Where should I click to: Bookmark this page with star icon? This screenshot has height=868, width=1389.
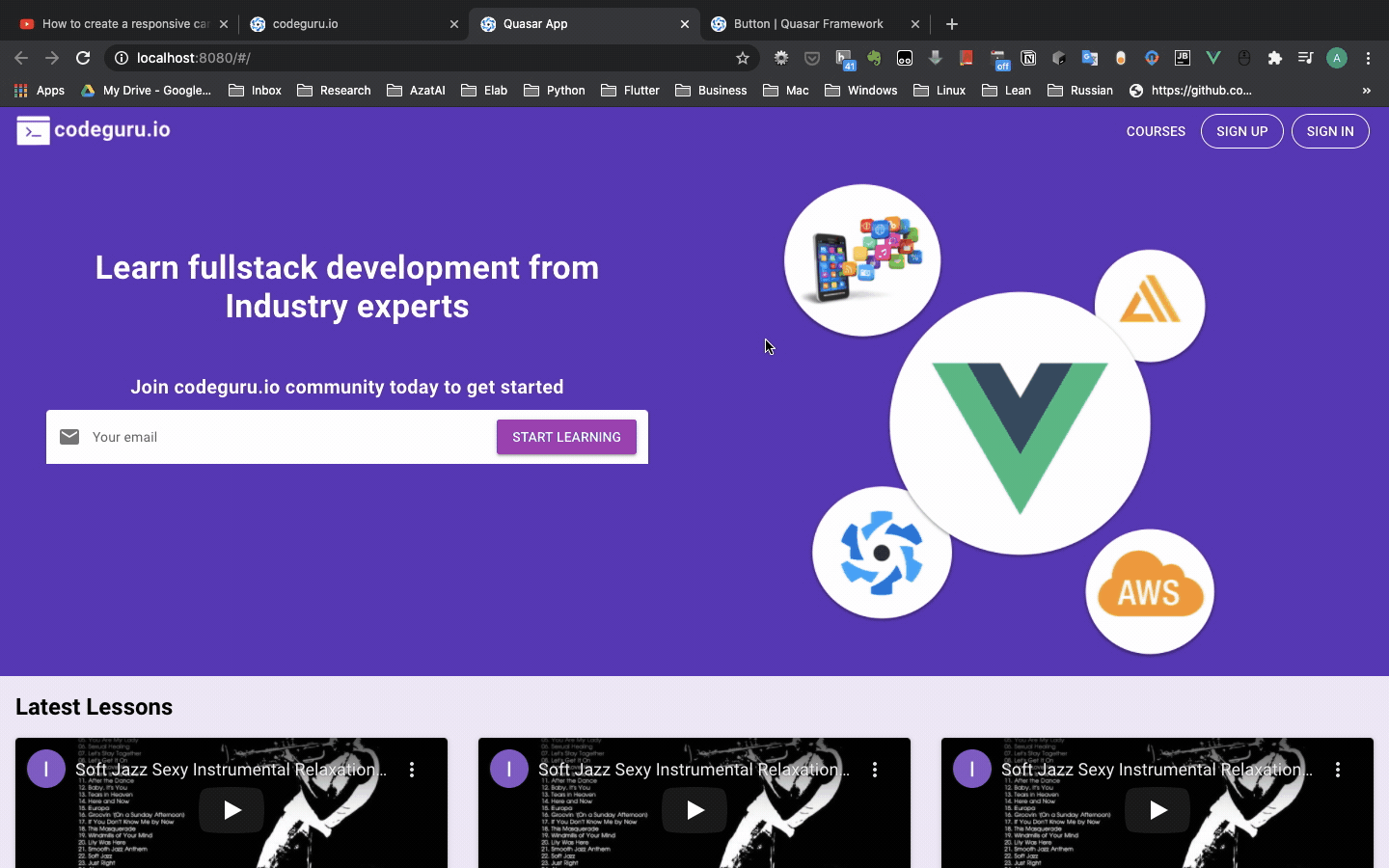tap(743, 58)
